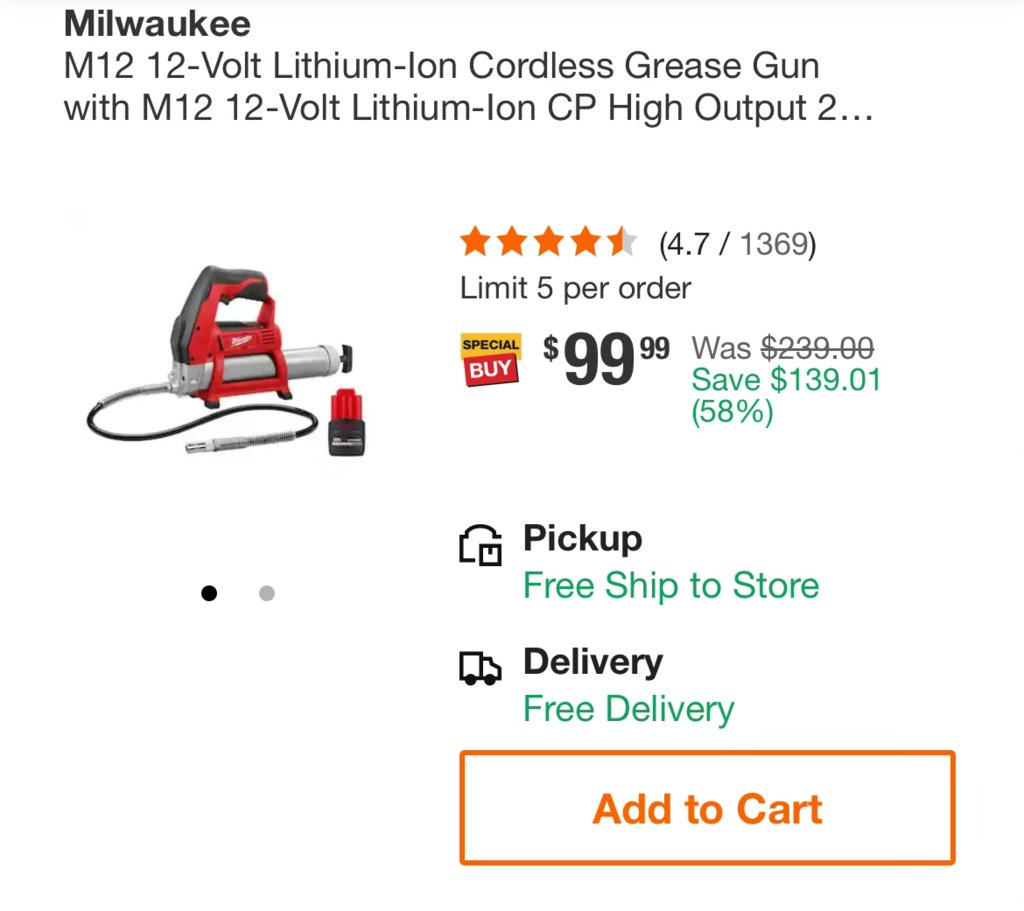Select the first black carousel dot

click(x=209, y=593)
